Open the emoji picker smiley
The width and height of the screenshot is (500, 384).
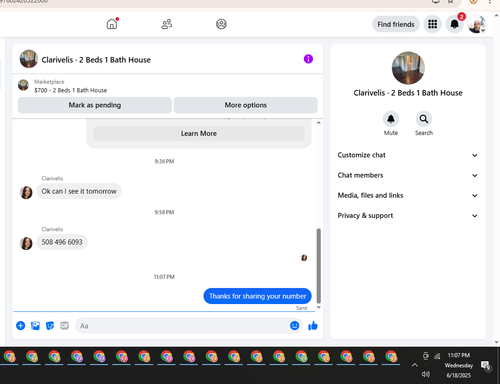[x=295, y=326]
